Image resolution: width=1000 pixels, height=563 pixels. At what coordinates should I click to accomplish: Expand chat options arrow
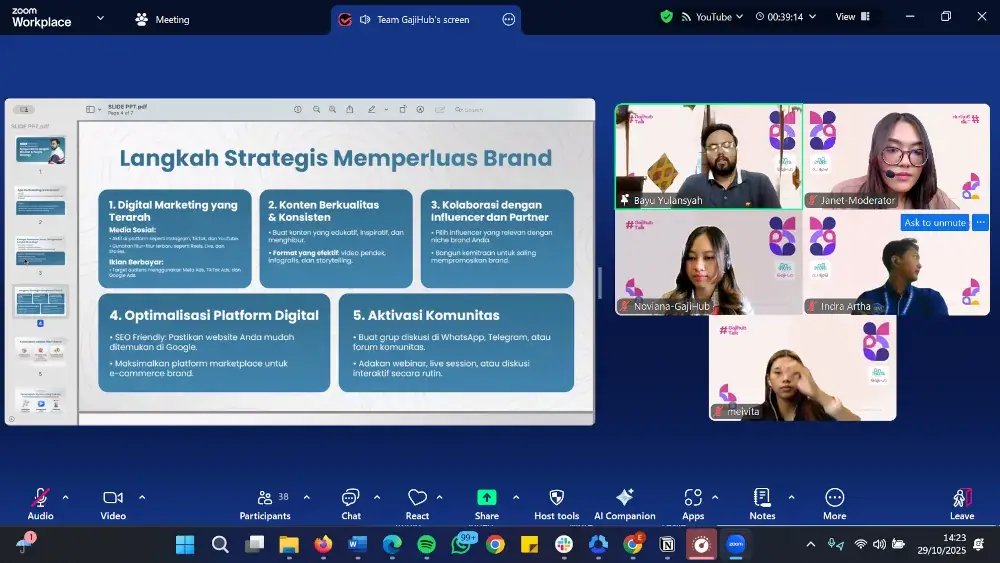377,497
